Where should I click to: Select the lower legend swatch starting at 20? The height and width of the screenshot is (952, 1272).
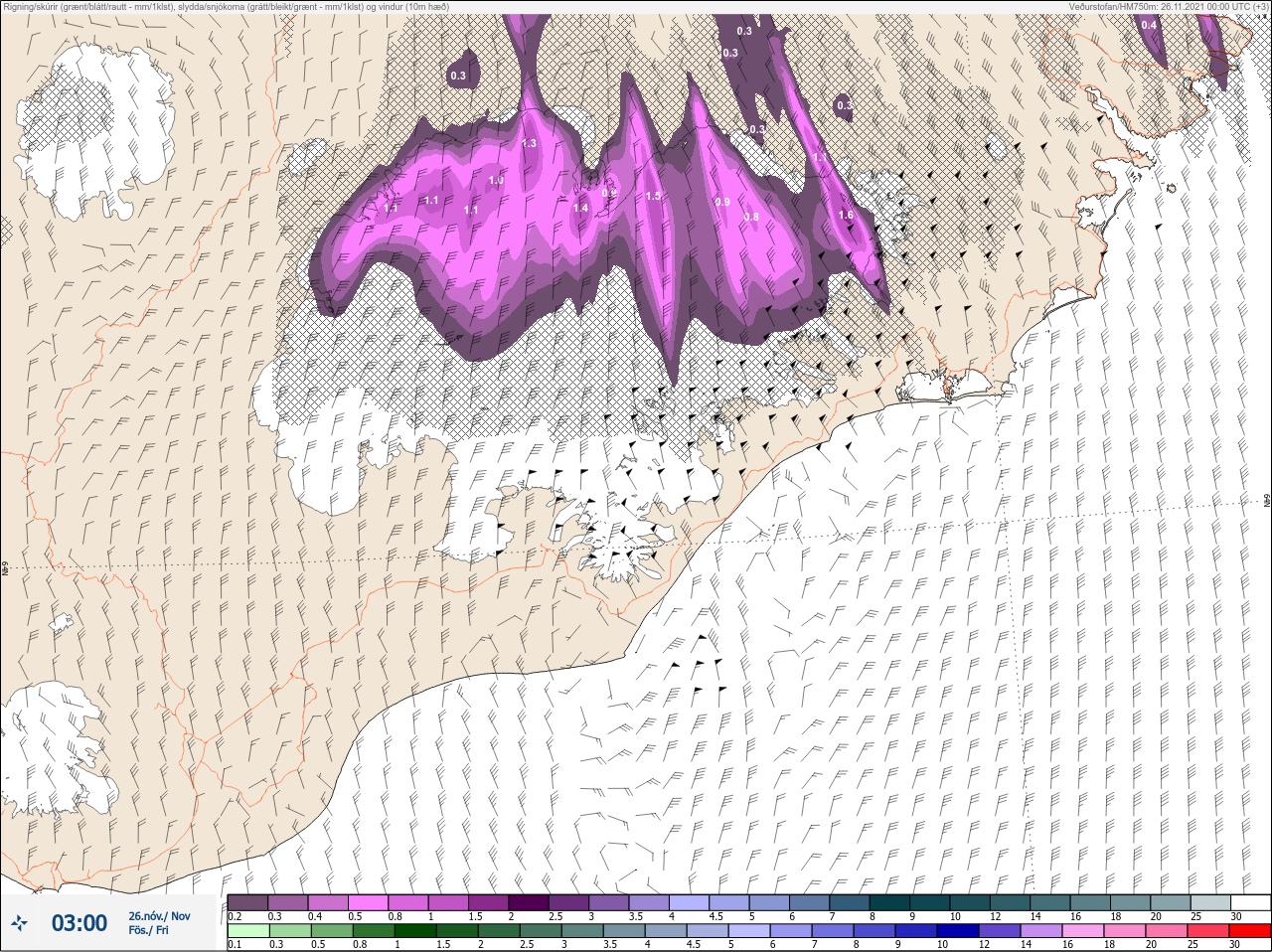pos(1167,931)
